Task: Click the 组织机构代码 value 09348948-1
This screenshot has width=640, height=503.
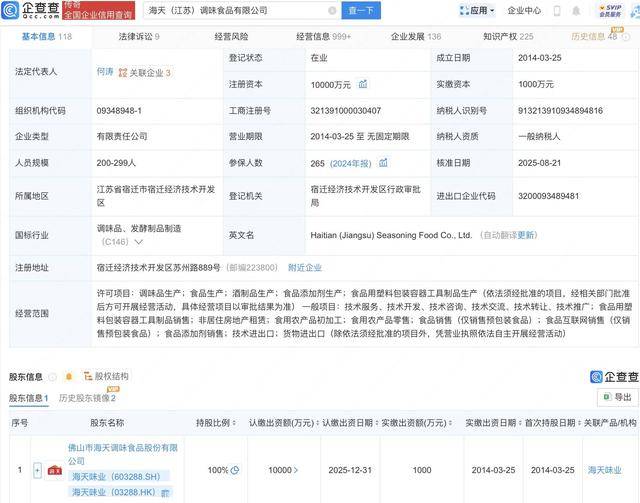Action: 119,111
